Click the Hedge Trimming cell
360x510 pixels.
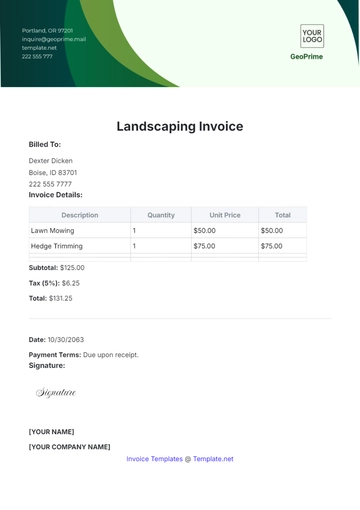pos(80,246)
